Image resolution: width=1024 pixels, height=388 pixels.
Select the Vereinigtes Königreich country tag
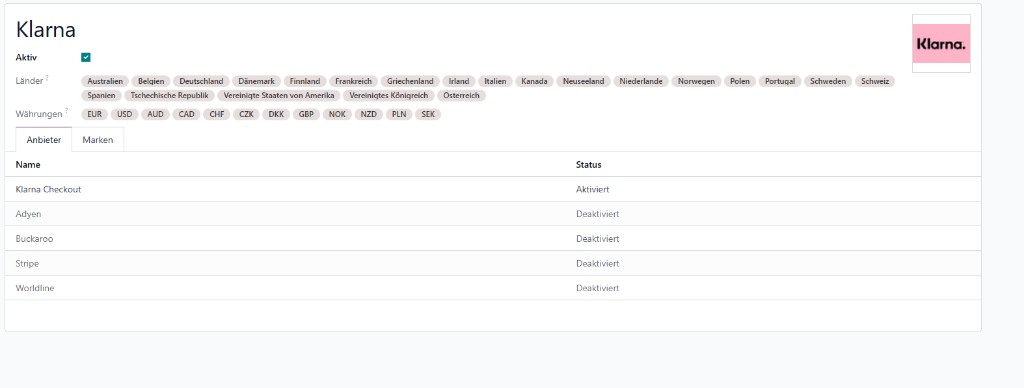point(389,95)
